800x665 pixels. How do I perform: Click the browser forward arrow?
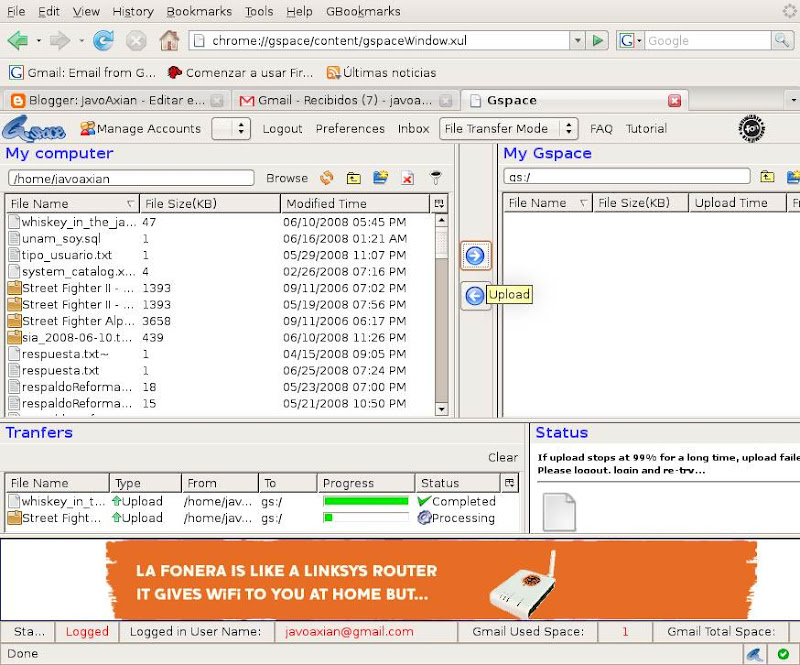tap(60, 40)
